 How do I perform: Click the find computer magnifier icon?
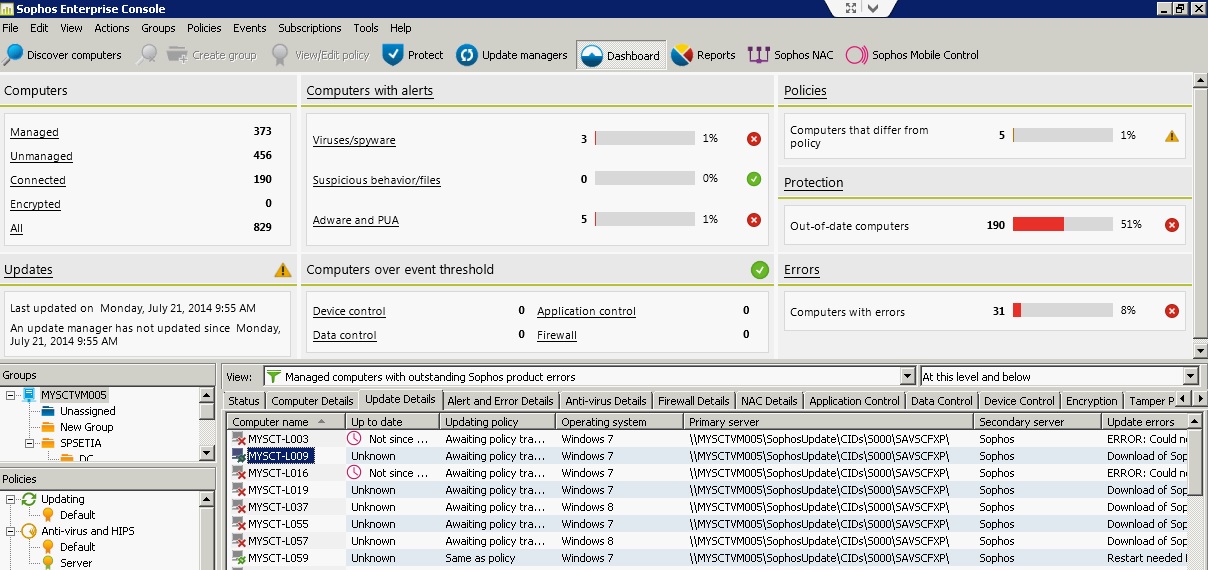click(x=147, y=55)
